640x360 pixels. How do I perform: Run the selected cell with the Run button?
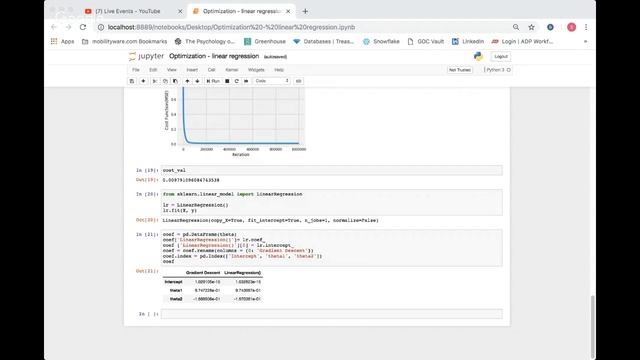tap(213, 81)
